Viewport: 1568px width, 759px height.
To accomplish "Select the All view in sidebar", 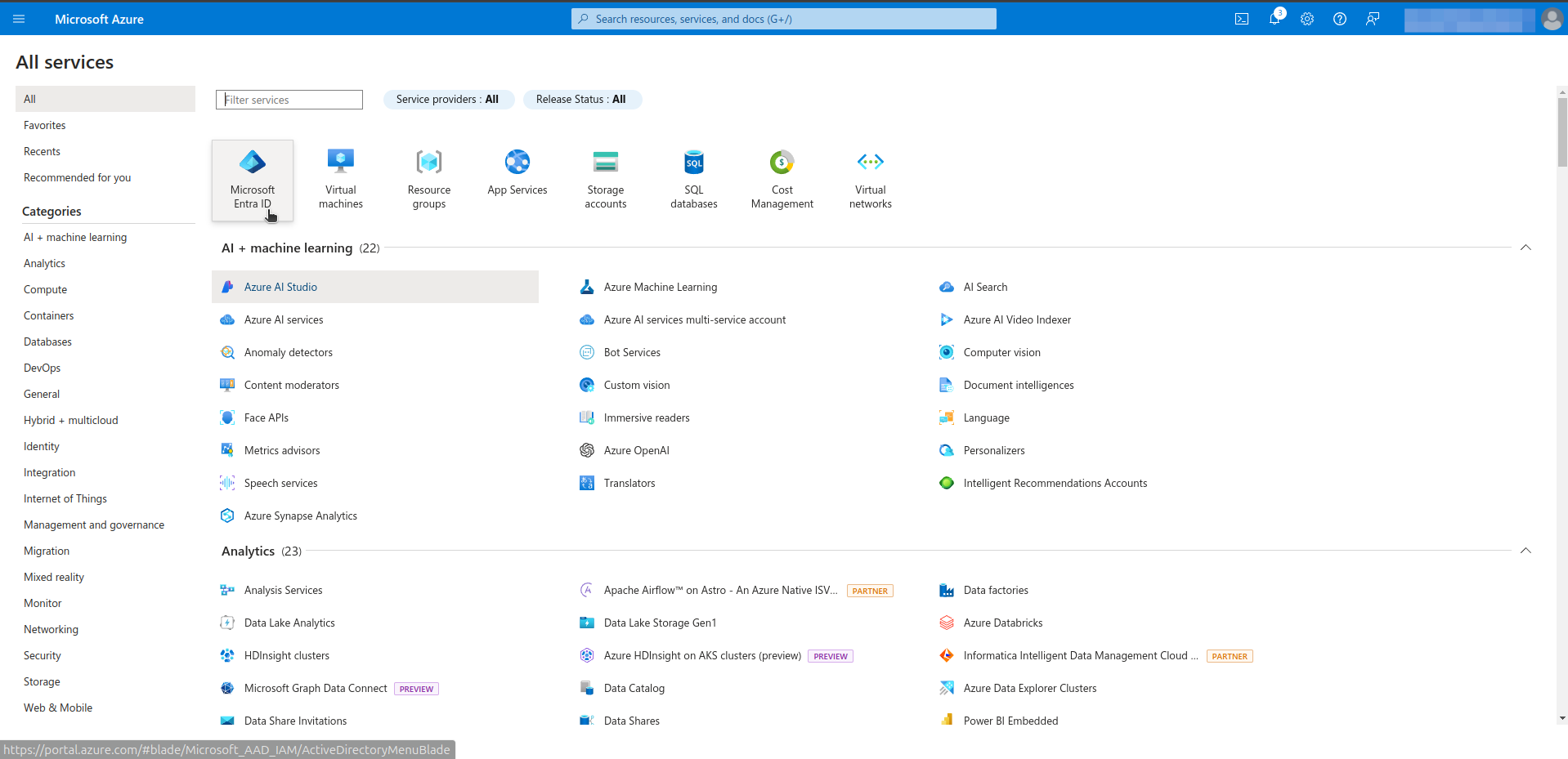I will pyautogui.click(x=105, y=99).
